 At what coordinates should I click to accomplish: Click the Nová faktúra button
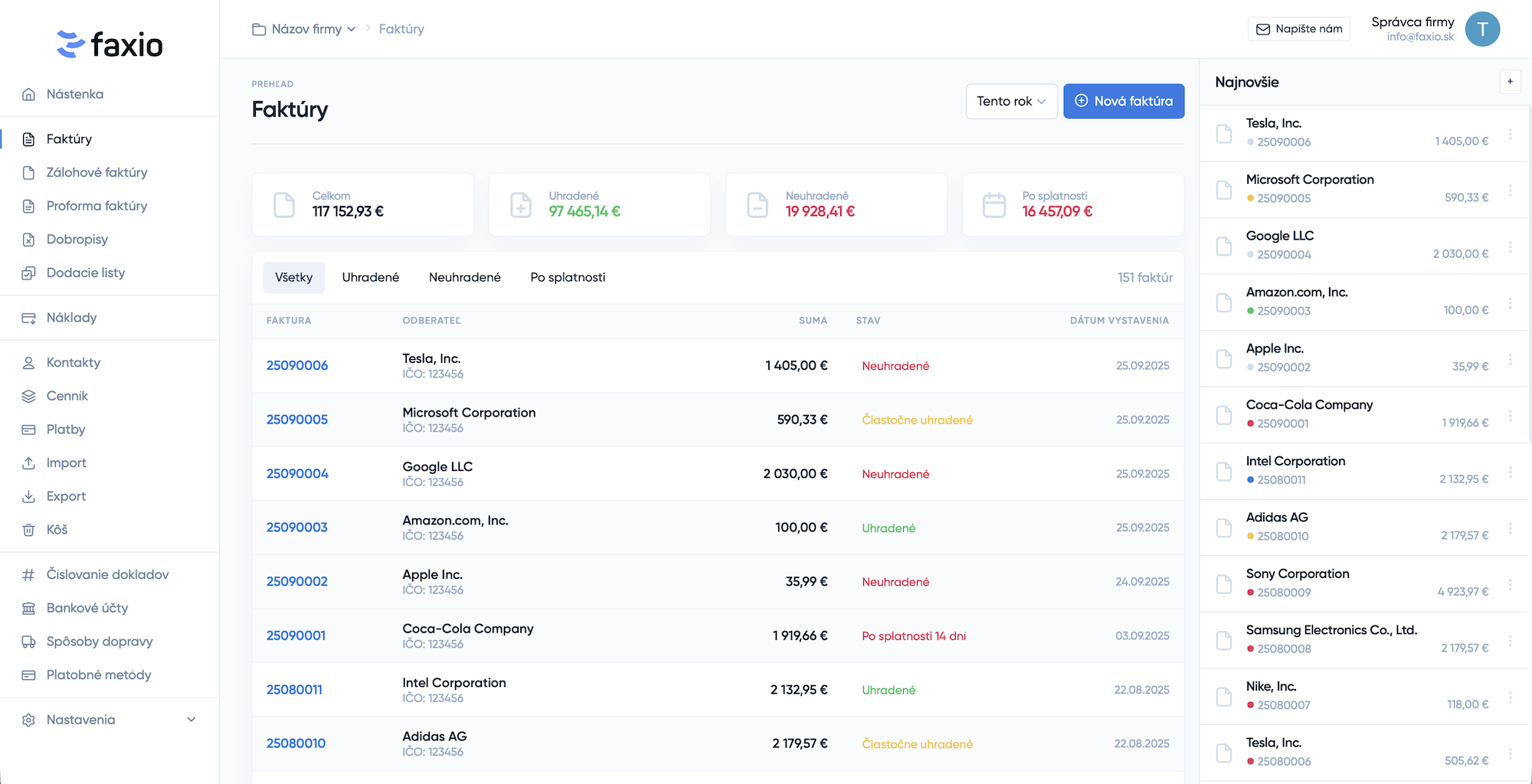(x=1123, y=101)
